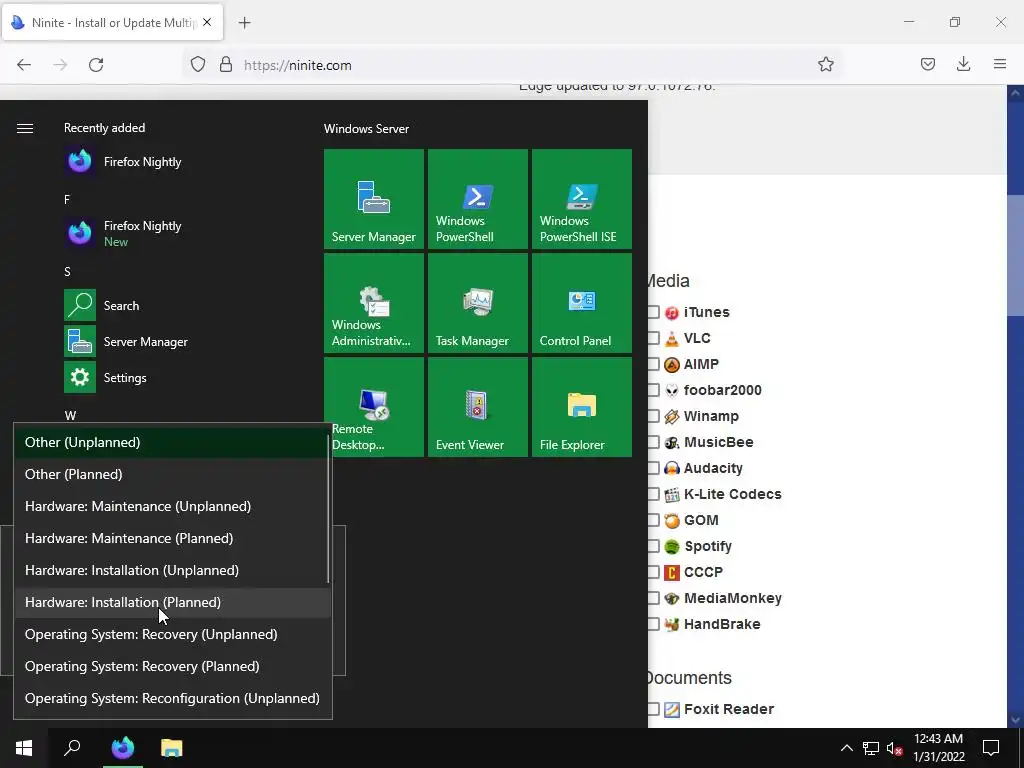Select Other (Unplanned) shutdown reason
Screen dimensions: 1024x768
coord(171,442)
